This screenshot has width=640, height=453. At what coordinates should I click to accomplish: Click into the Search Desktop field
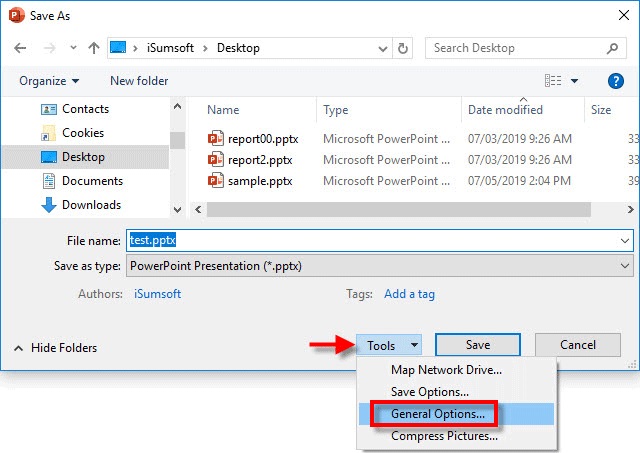(515, 48)
